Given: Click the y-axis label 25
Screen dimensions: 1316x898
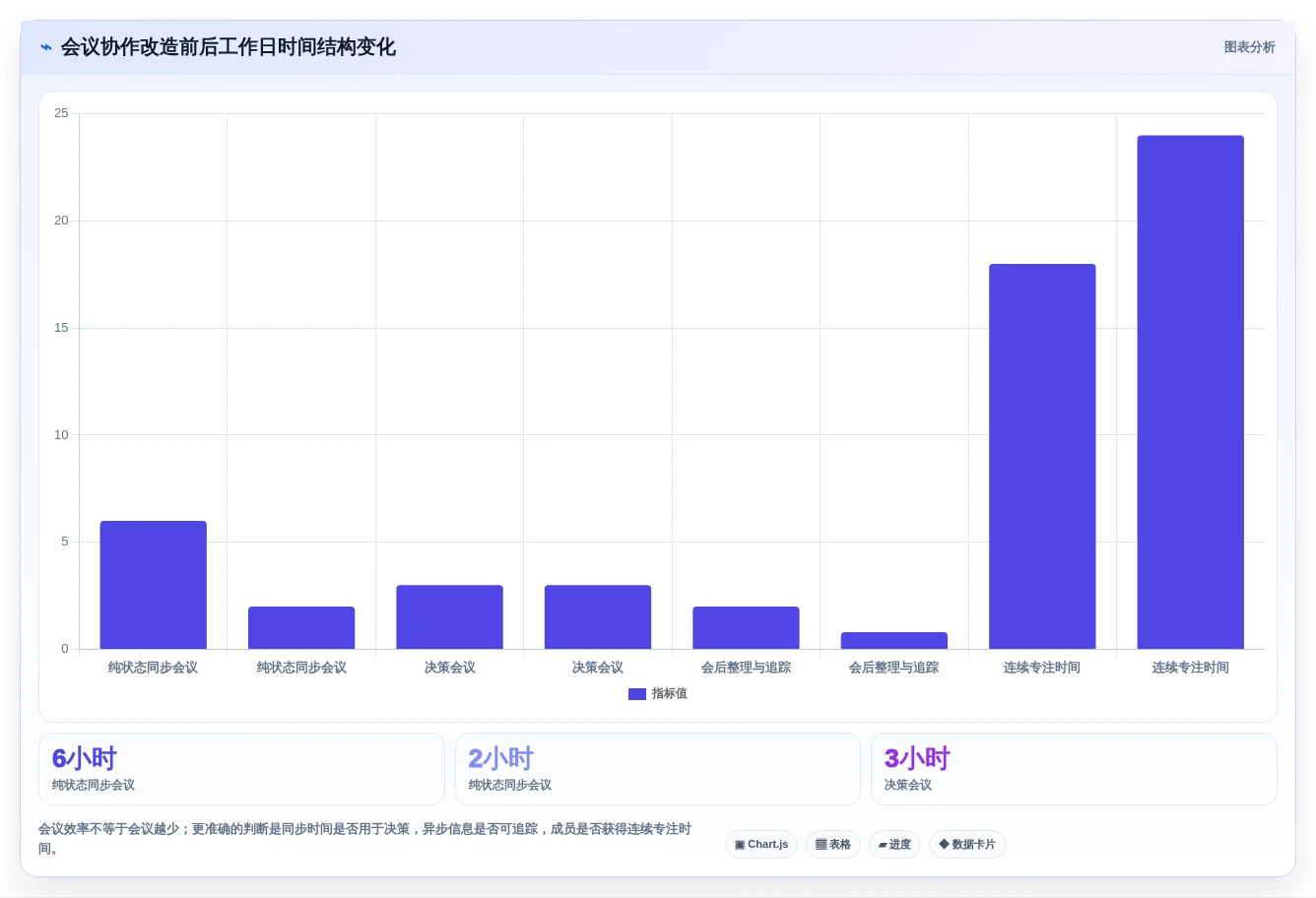Looking at the screenshot, I should point(61,113).
